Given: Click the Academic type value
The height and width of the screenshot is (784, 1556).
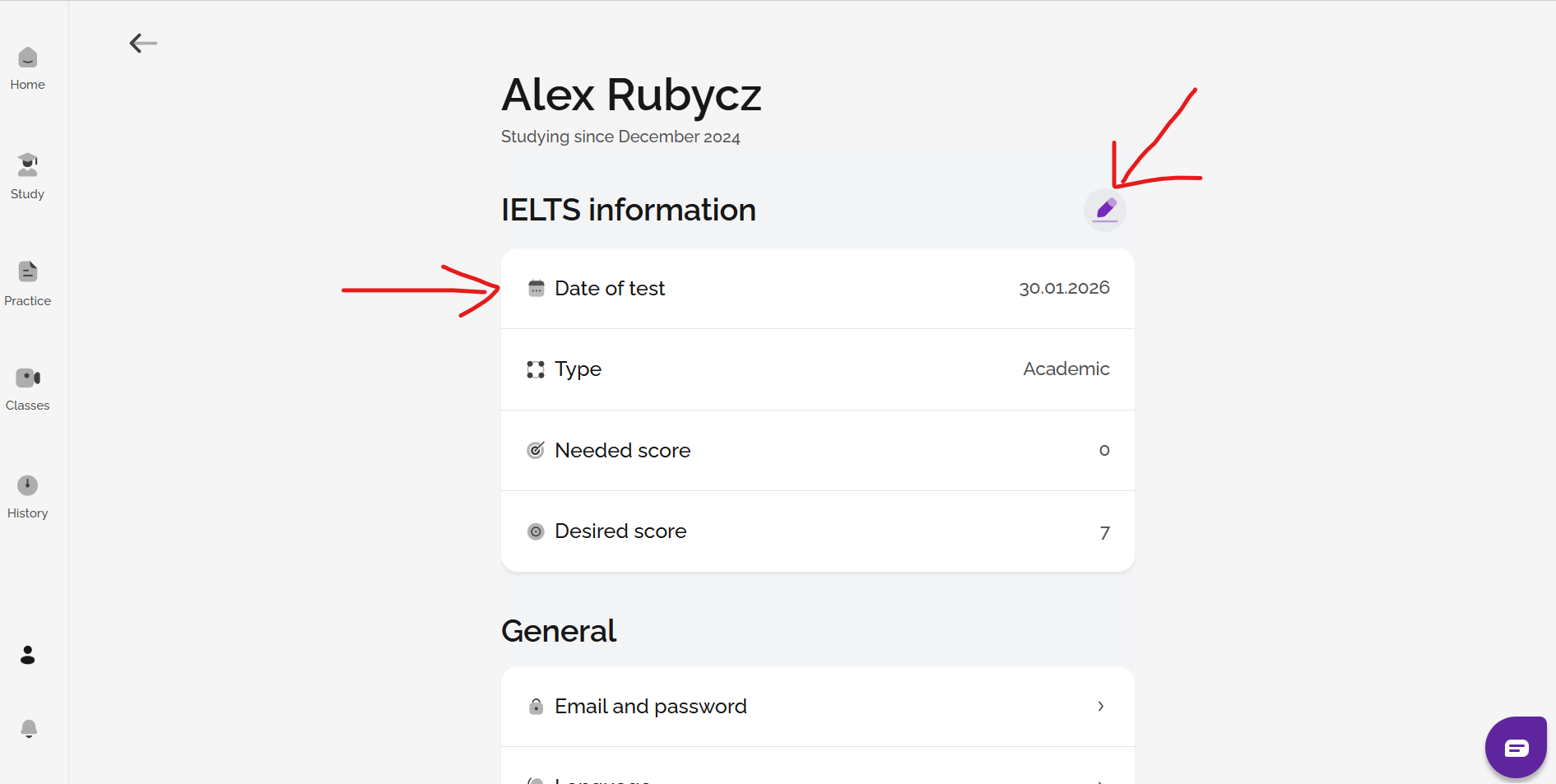Looking at the screenshot, I should [x=1066, y=369].
